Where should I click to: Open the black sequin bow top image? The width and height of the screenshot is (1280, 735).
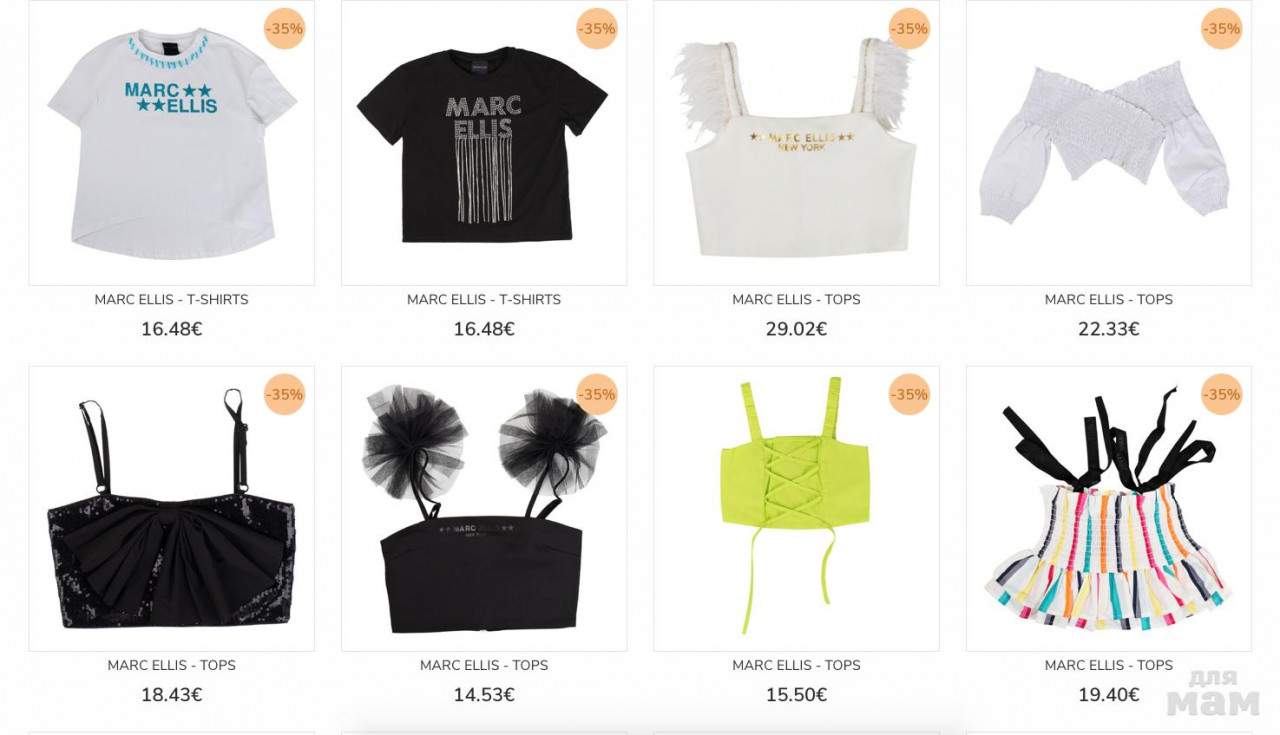pyautogui.click(x=171, y=509)
